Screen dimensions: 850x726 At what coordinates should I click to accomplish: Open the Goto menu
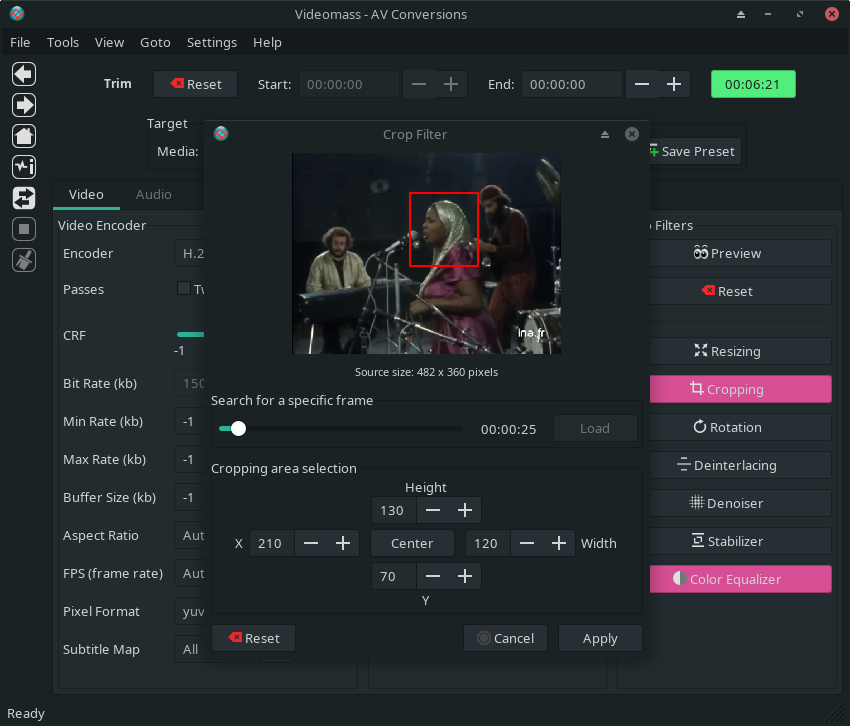tap(155, 42)
